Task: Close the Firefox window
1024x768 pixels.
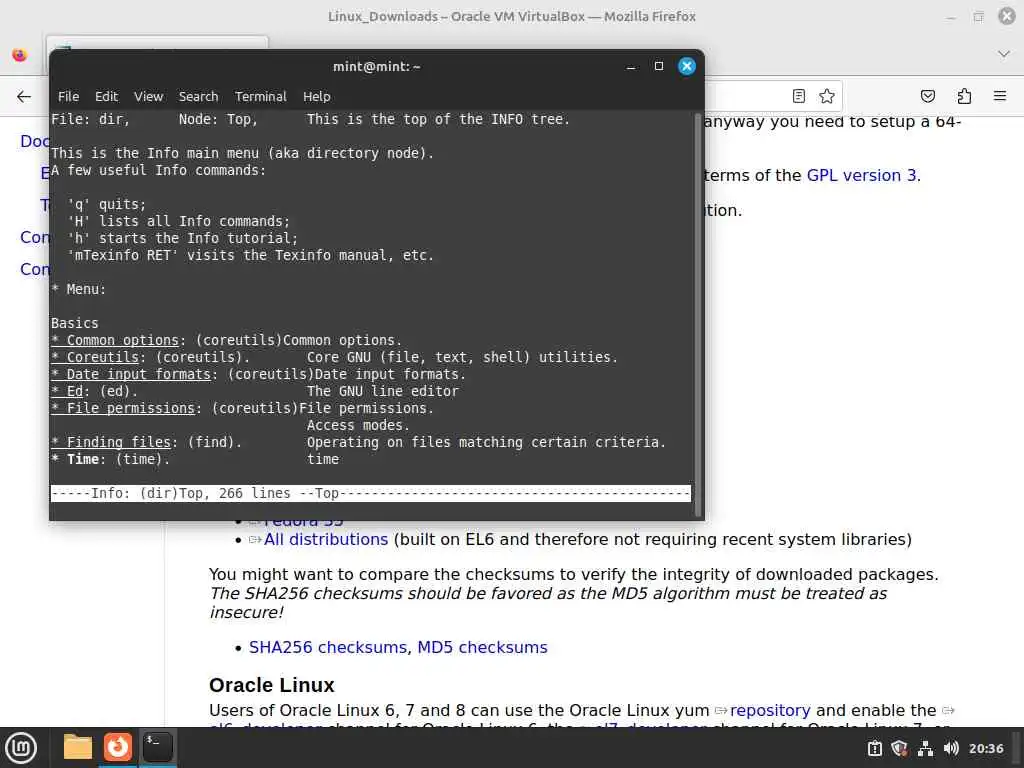Action: point(1007,16)
